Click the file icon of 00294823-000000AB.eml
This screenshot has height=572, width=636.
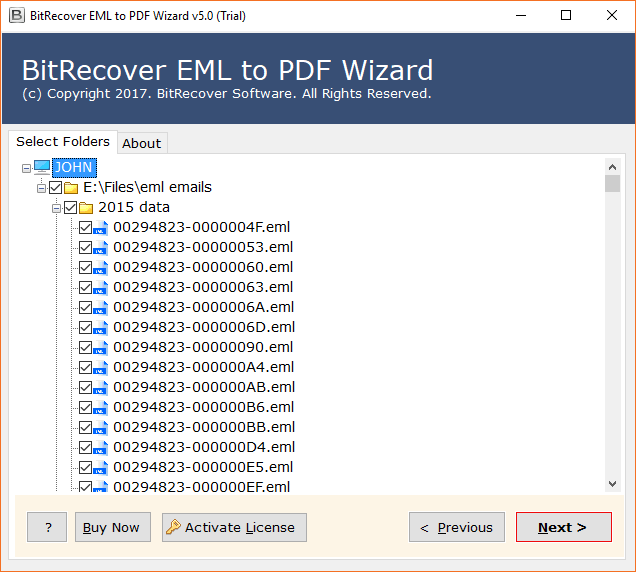[x=101, y=388]
